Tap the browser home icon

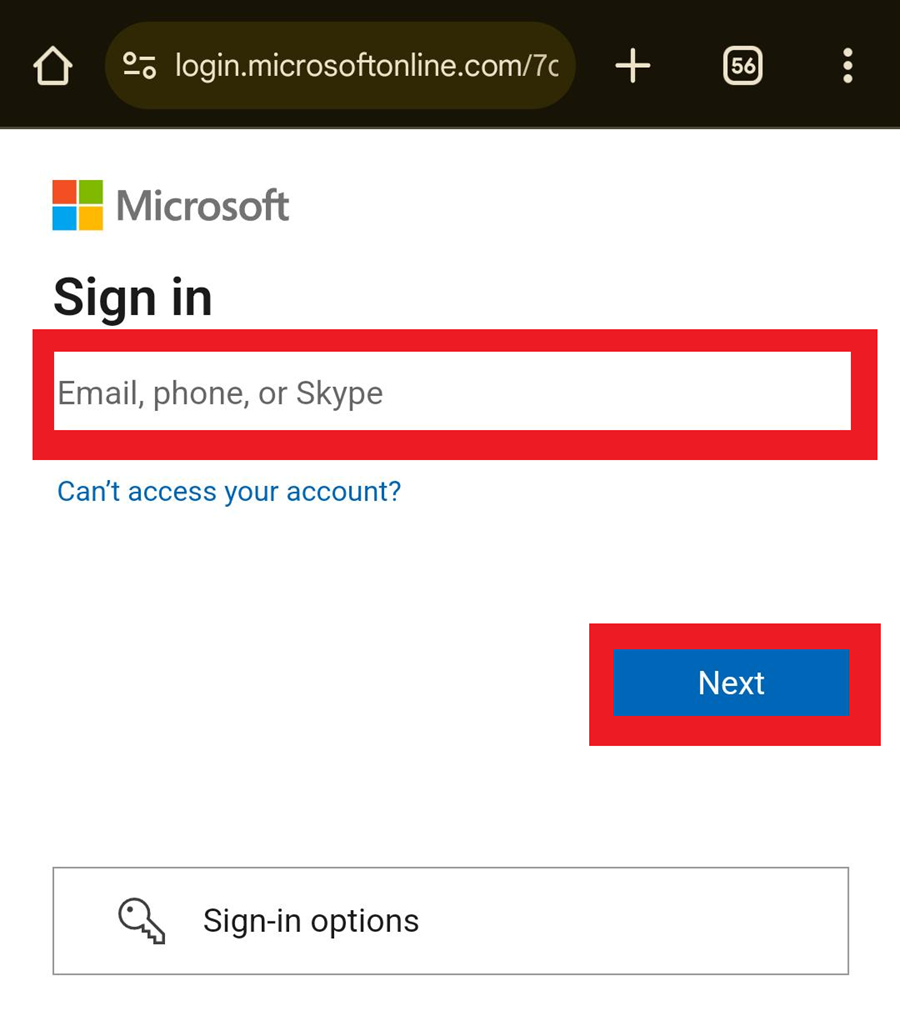click(53, 67)
